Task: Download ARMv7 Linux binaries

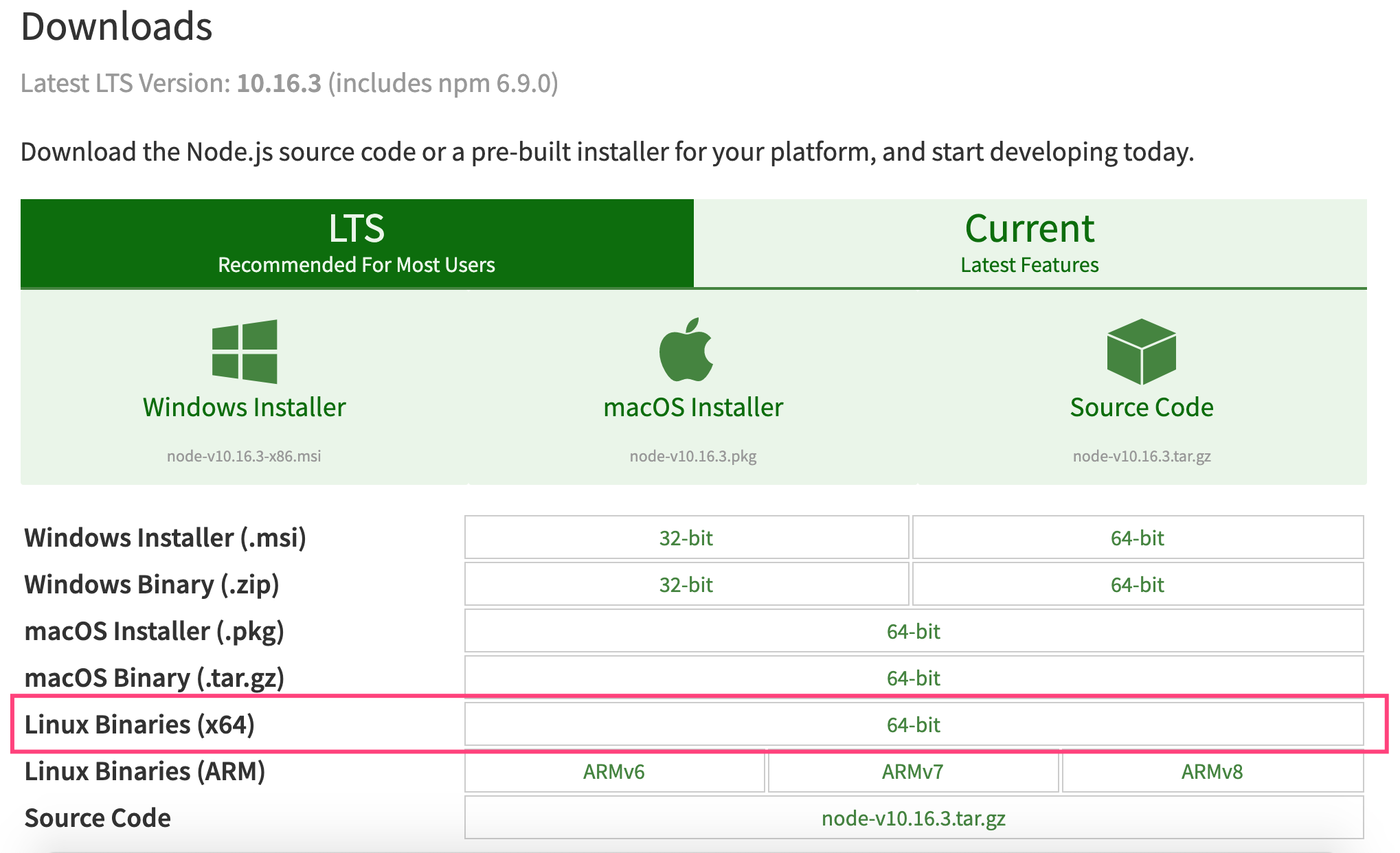Action: (x=912, y=771)
